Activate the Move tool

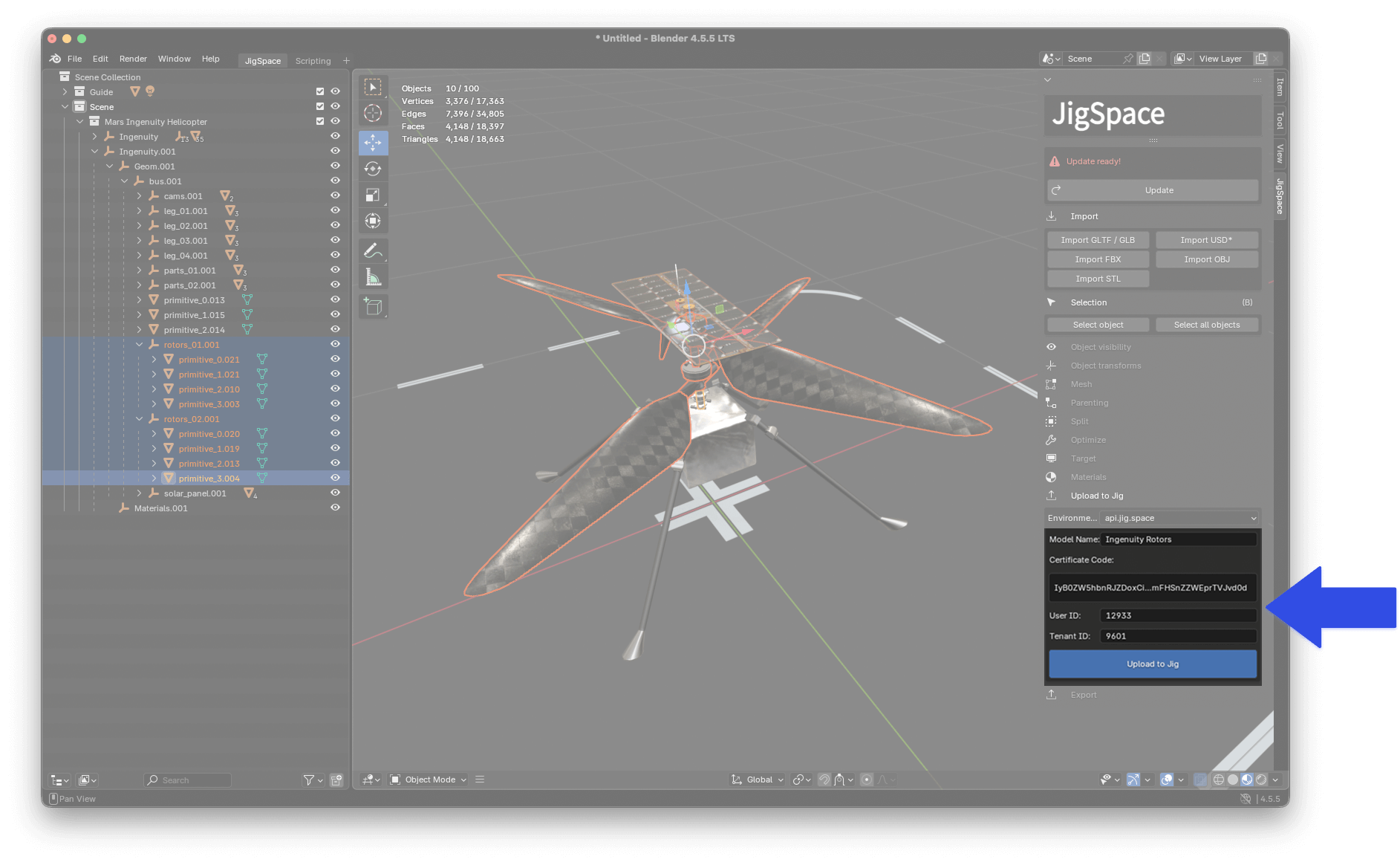(x=373, y=142)
